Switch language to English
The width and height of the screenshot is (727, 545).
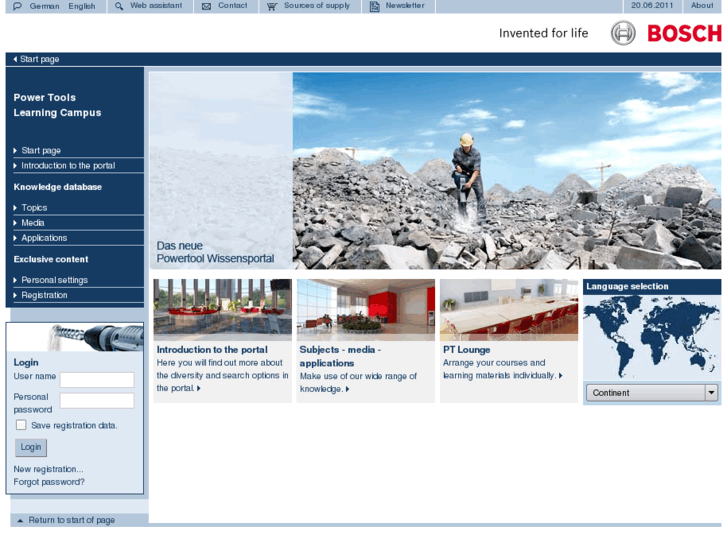pos(82,6)
